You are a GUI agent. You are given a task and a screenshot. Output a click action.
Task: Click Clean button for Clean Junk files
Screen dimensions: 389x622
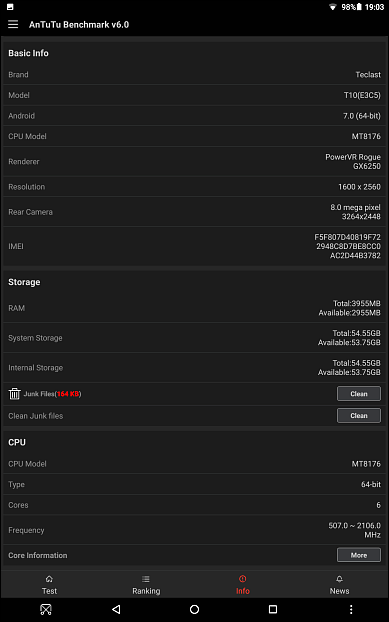click(359, 416)
